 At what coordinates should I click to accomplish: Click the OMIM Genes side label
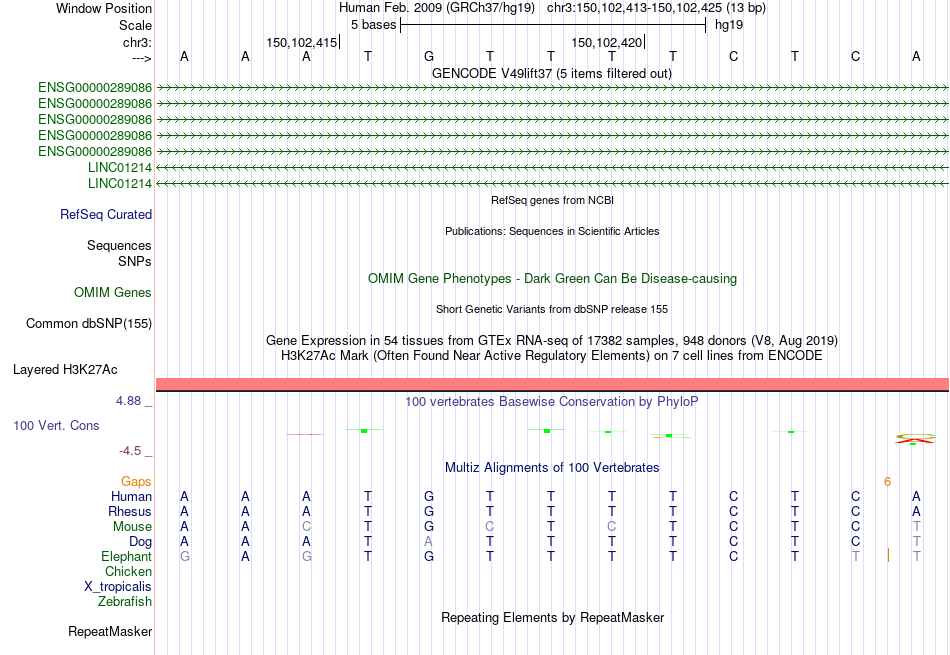(x=113, y=293)
